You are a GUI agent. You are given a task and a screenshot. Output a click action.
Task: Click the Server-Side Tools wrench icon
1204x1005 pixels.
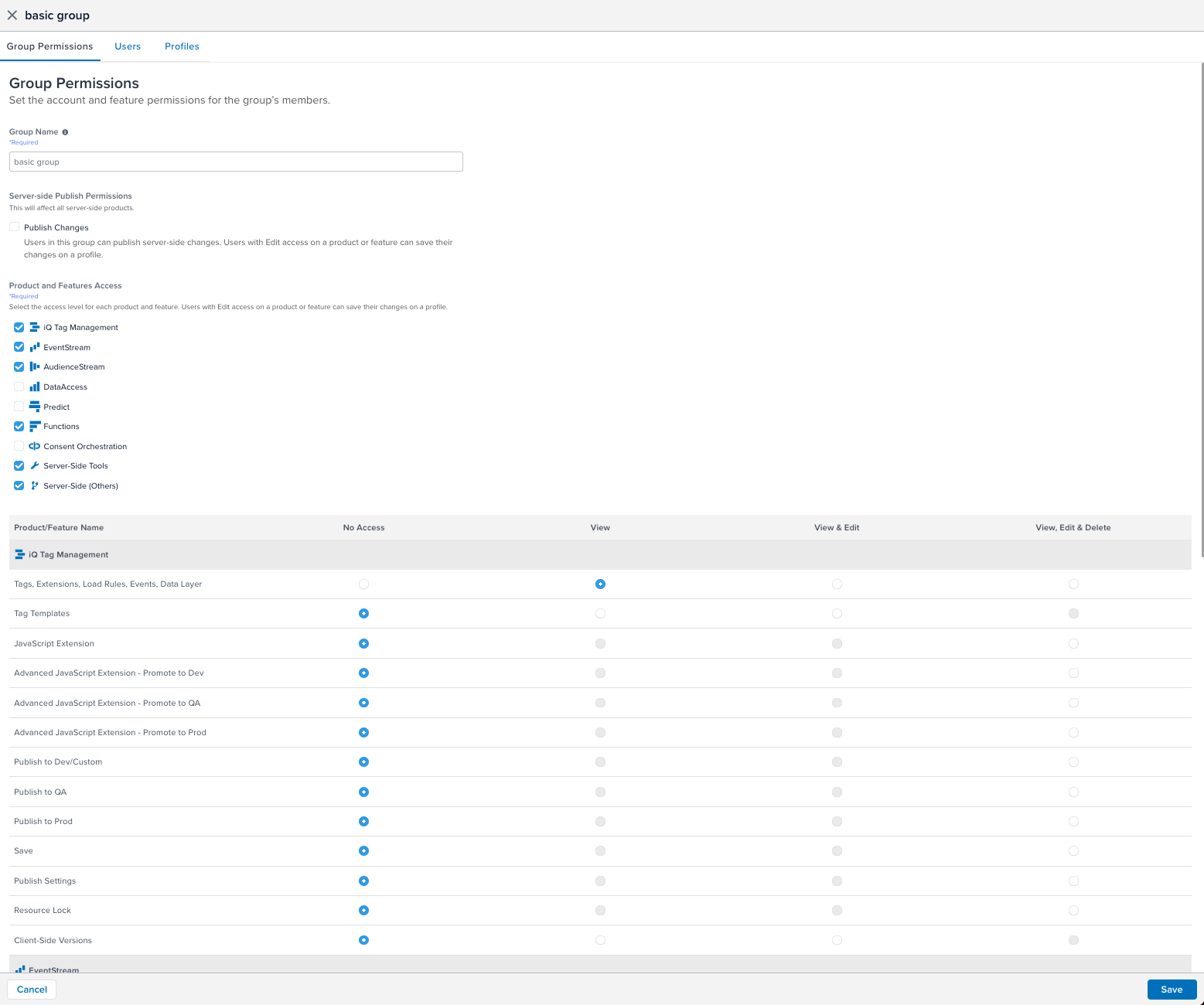click(34, 466)
